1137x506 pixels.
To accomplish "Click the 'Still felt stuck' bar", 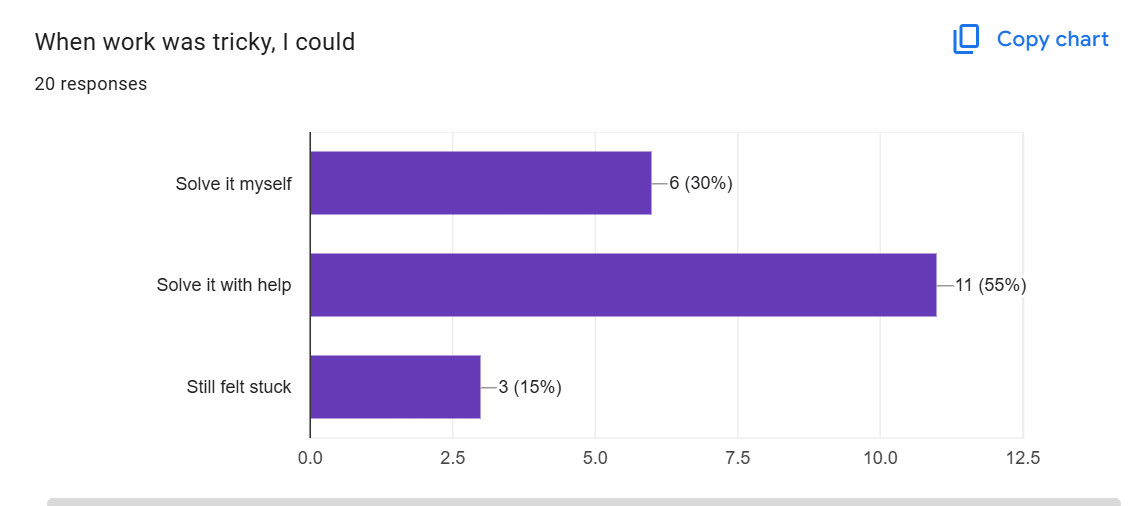I will pos(395,387).
